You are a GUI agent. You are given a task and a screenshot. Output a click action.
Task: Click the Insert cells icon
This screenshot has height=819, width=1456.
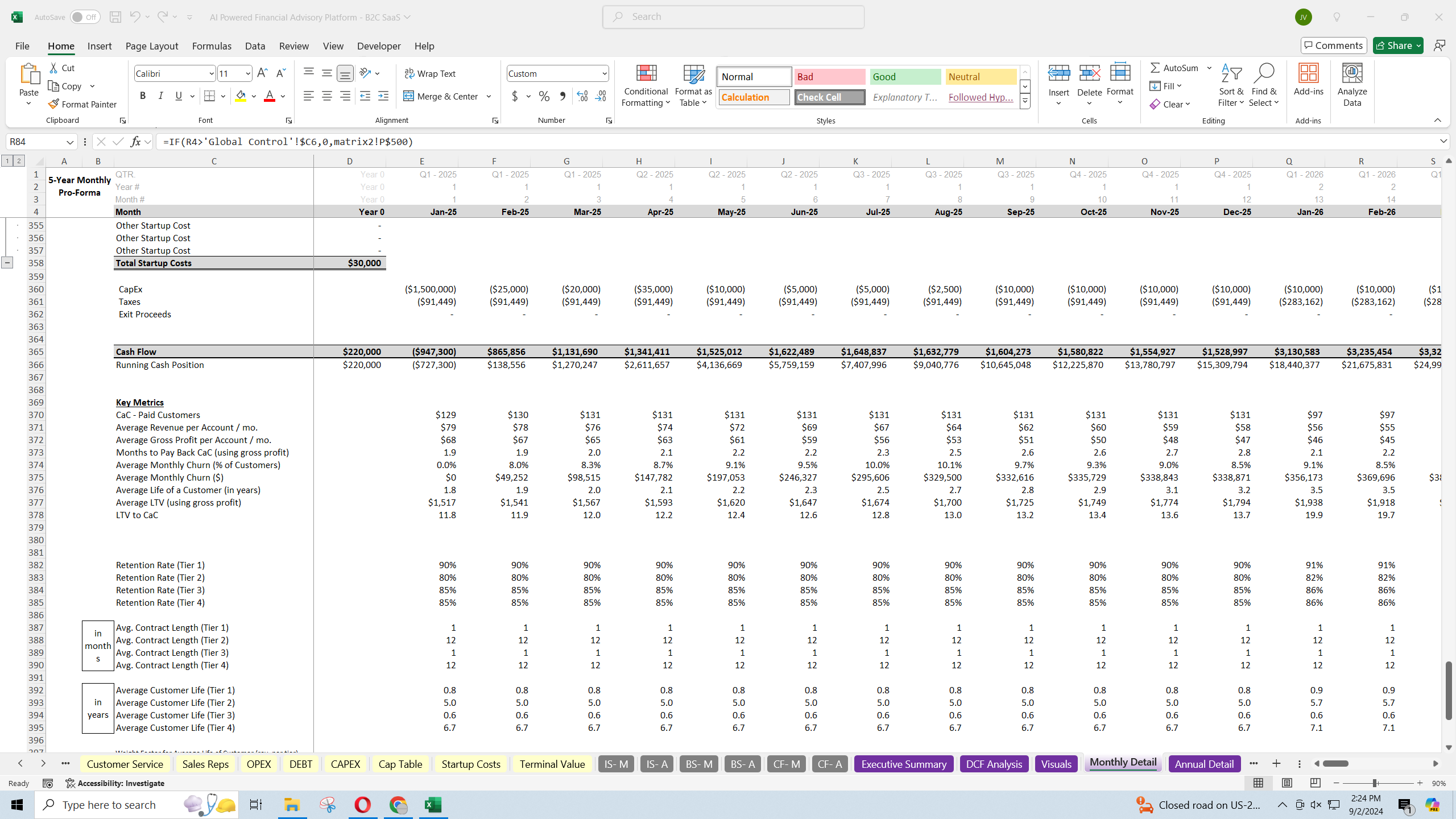point(1058,73)
